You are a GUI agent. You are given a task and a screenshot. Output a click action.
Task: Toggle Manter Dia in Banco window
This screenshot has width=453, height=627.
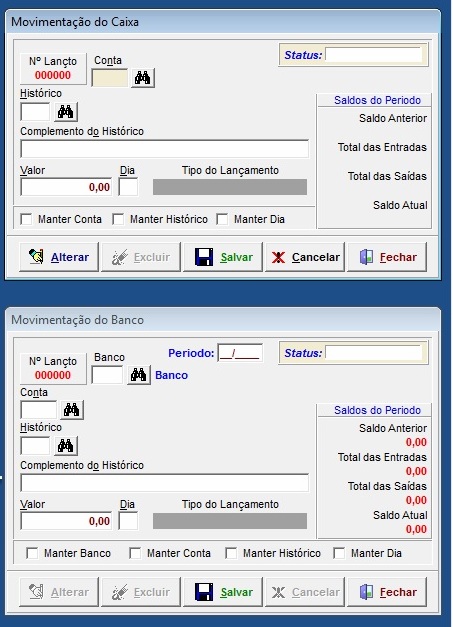tap(339, 553)
